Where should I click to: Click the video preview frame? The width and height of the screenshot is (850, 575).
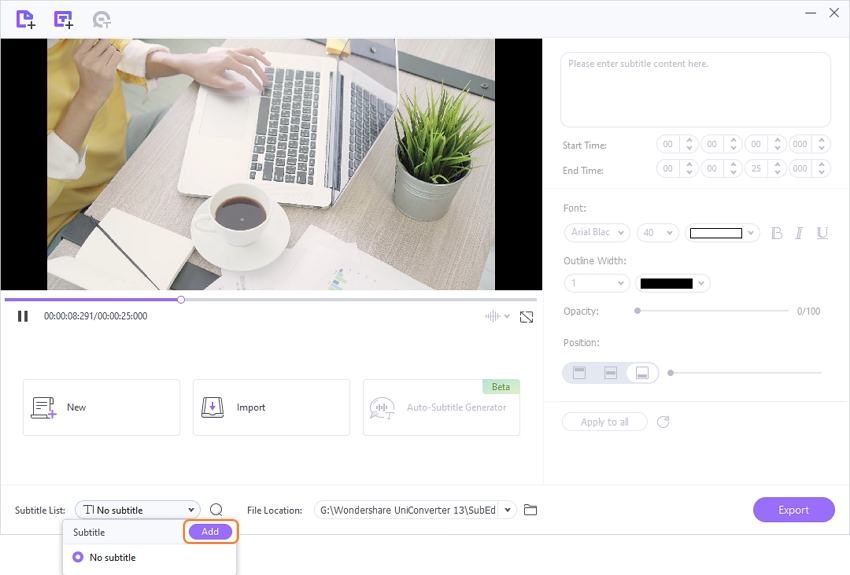tap(271, 164)
